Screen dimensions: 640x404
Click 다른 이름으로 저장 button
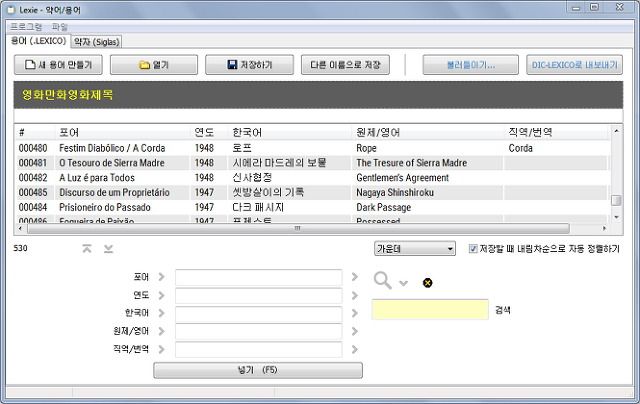(x=345, y=65)
